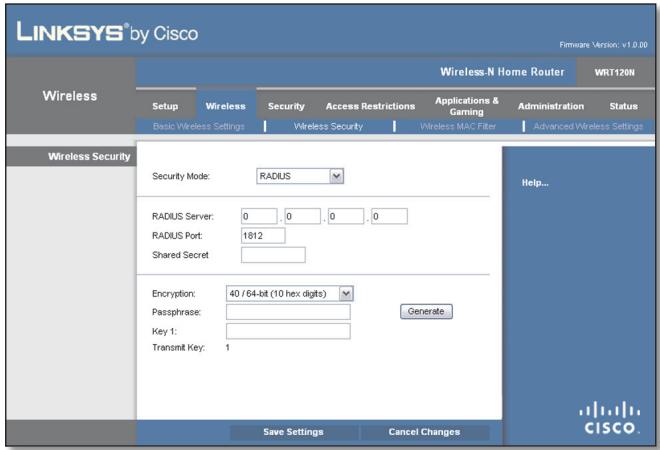660x450 pixels.
Task: Select the RADIUS security mode combo box
Action: click(300, 176)
